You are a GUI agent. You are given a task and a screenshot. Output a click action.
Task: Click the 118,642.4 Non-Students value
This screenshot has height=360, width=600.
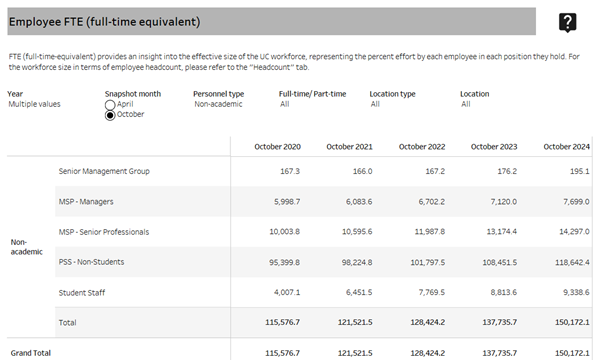click(572, 262)
